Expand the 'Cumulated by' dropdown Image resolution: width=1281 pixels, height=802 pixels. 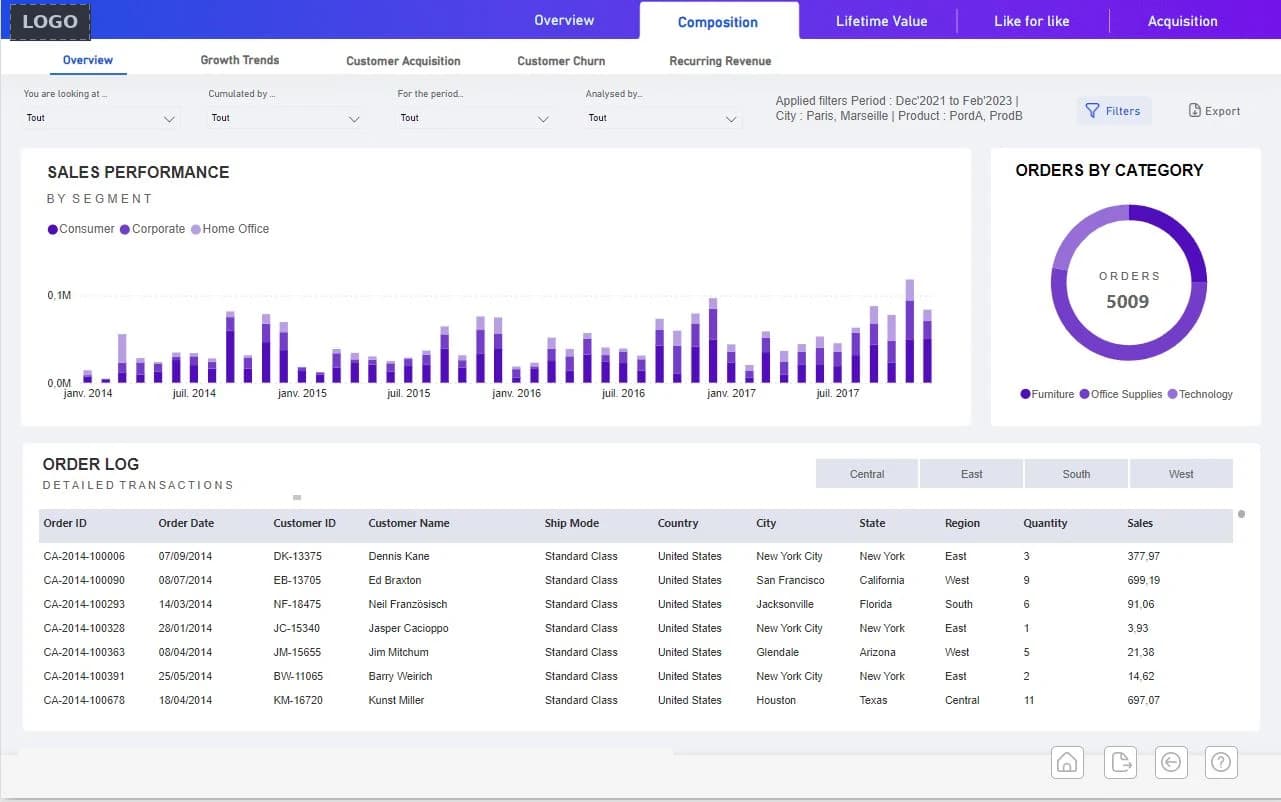286,118
